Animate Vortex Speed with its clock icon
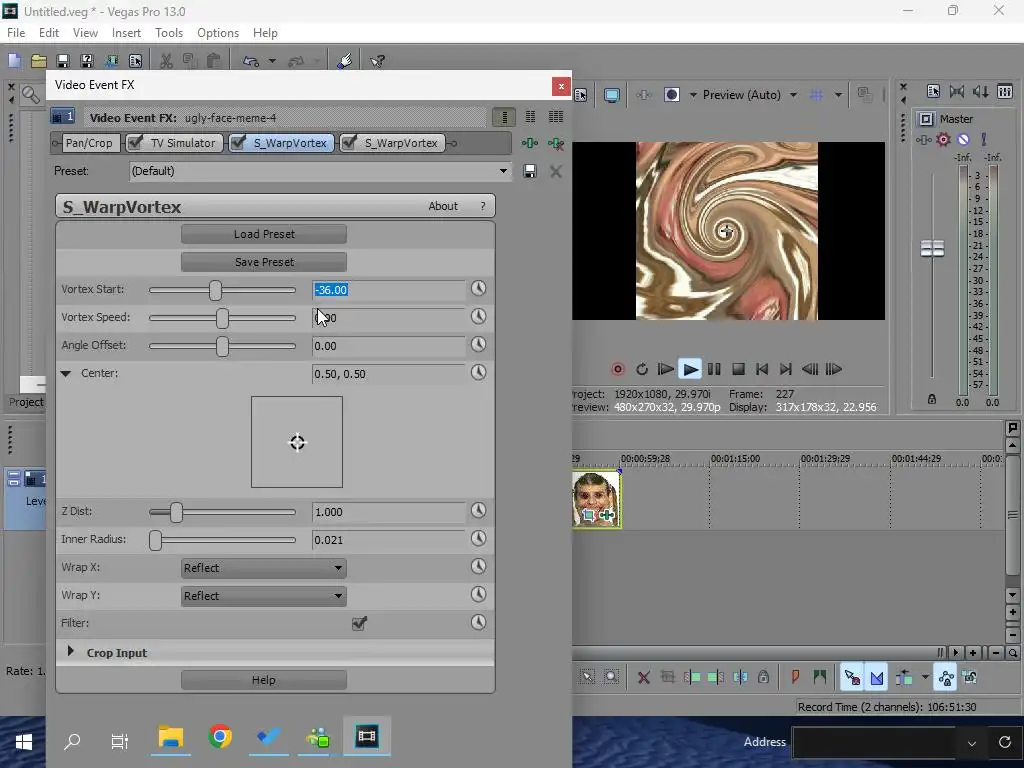1024x768 pixels. tap(479, 316)
